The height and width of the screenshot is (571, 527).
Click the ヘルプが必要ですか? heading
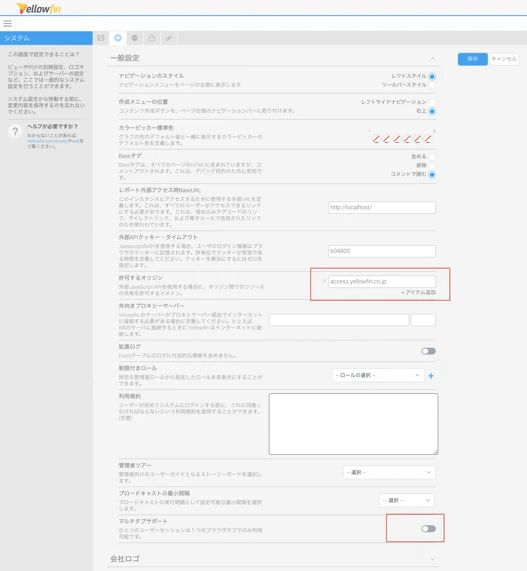[52, 126]
